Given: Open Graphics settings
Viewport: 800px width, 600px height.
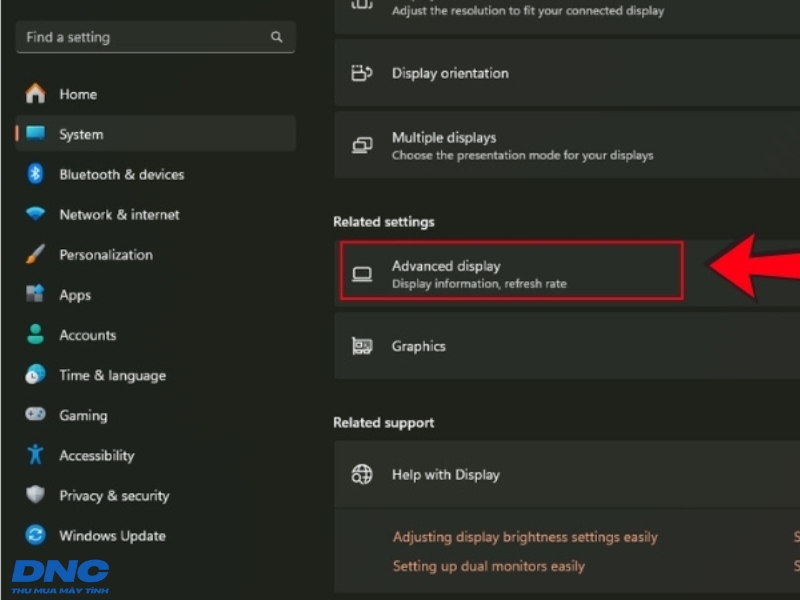Looking at the screenshot, I should coord(567,346).
